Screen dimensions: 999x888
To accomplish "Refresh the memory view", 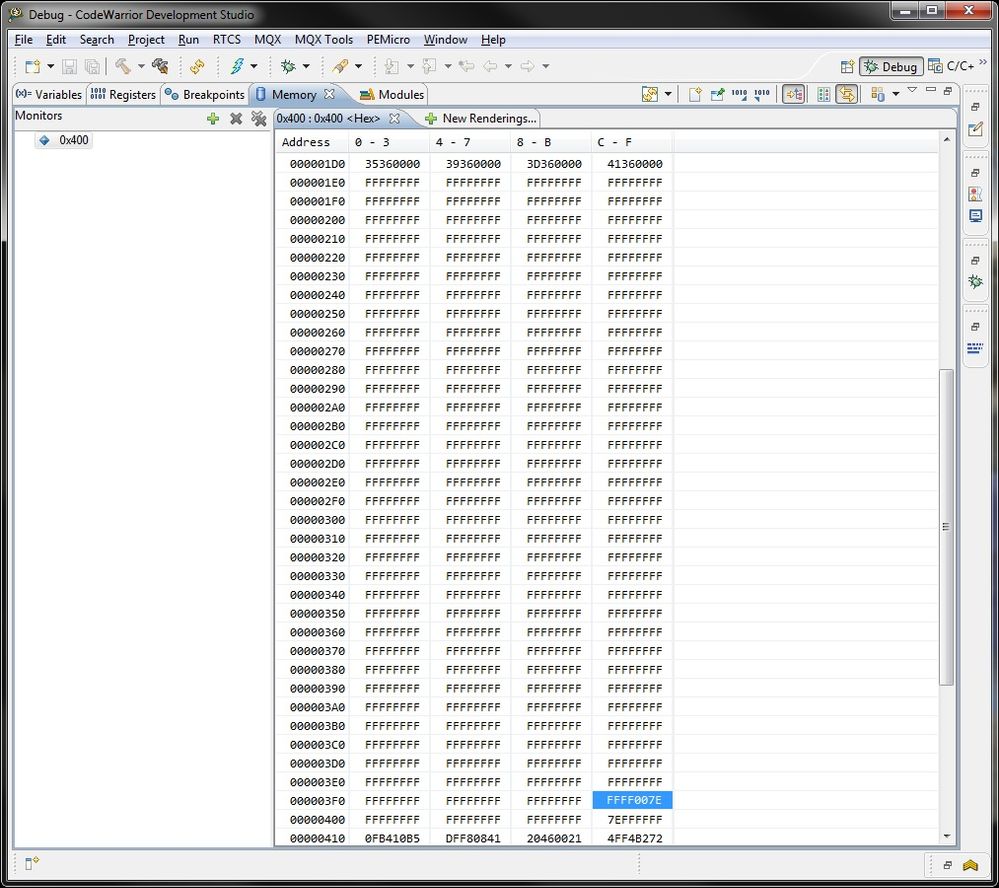I will [x=652, y=93].
